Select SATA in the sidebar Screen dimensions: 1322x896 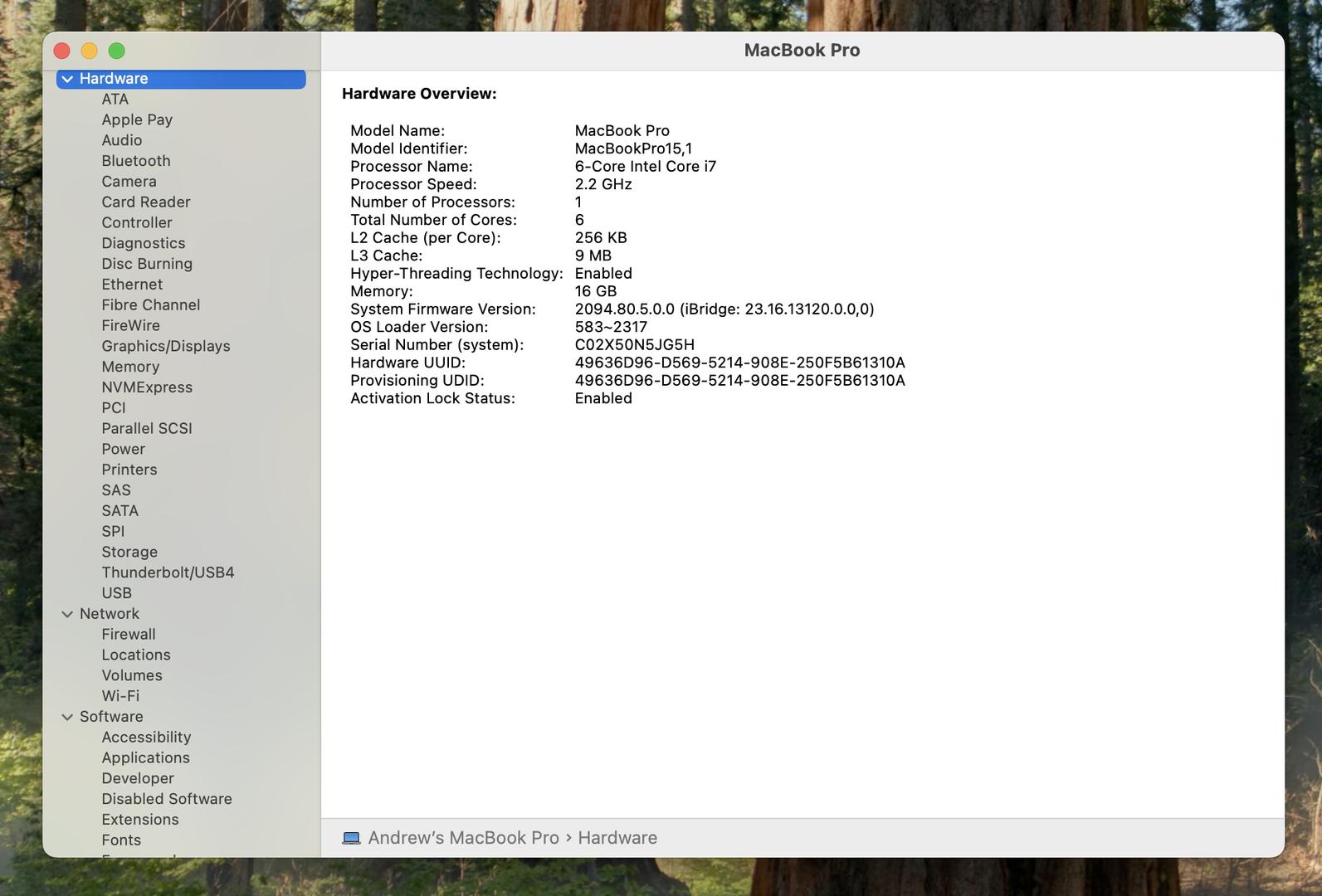coord(120,511)
